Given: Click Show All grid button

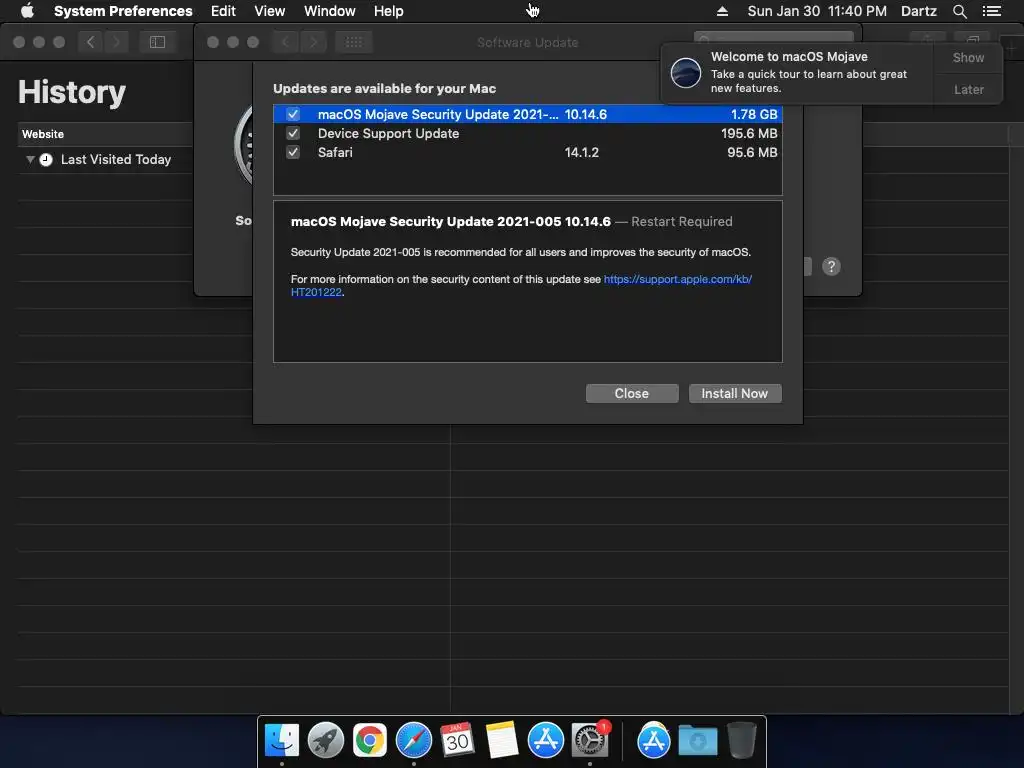Looking at the screenshot, I should tap(354, 42).
